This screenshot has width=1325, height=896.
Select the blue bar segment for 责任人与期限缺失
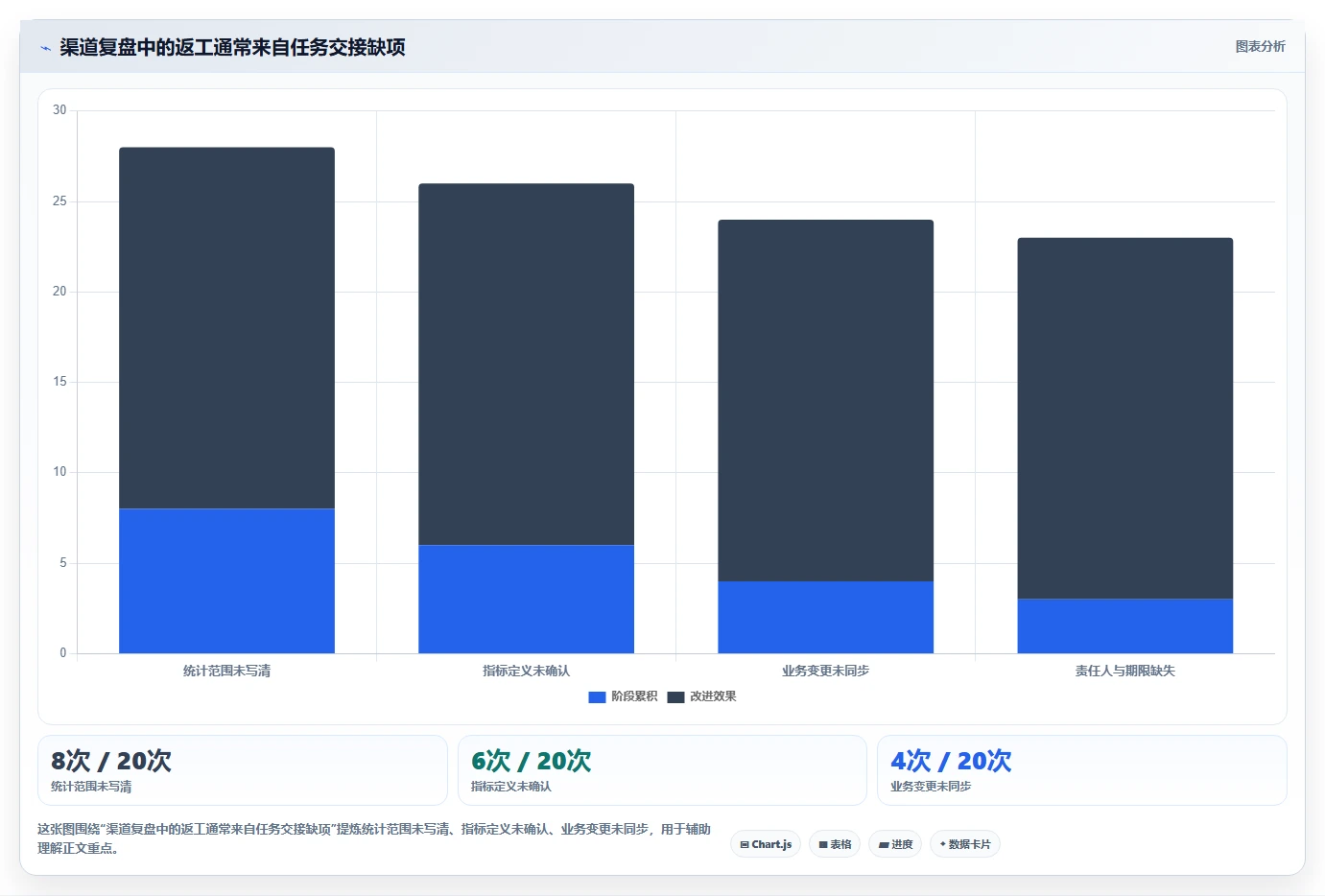1124,626
